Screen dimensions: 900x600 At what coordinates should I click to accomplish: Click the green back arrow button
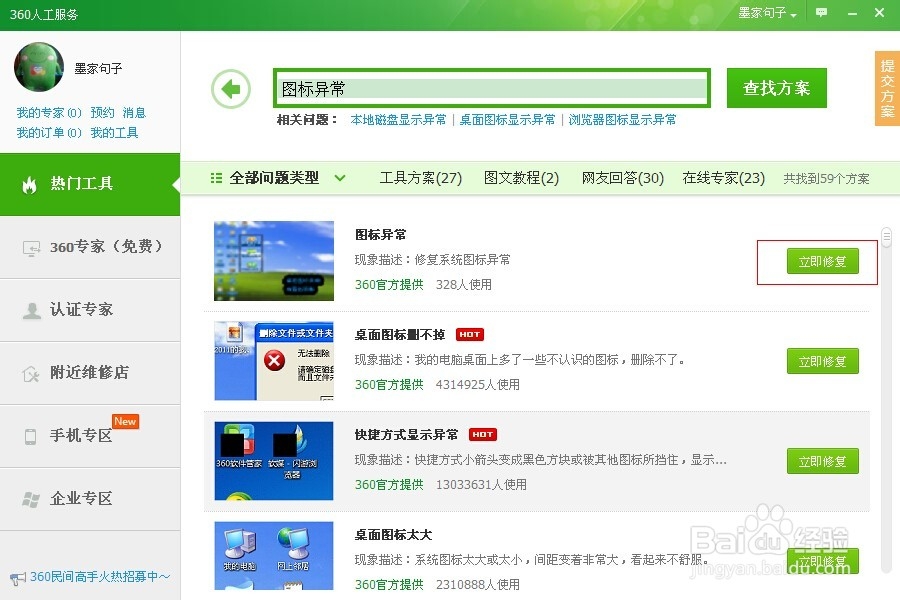pyautogui.click(x=231, y=88)
